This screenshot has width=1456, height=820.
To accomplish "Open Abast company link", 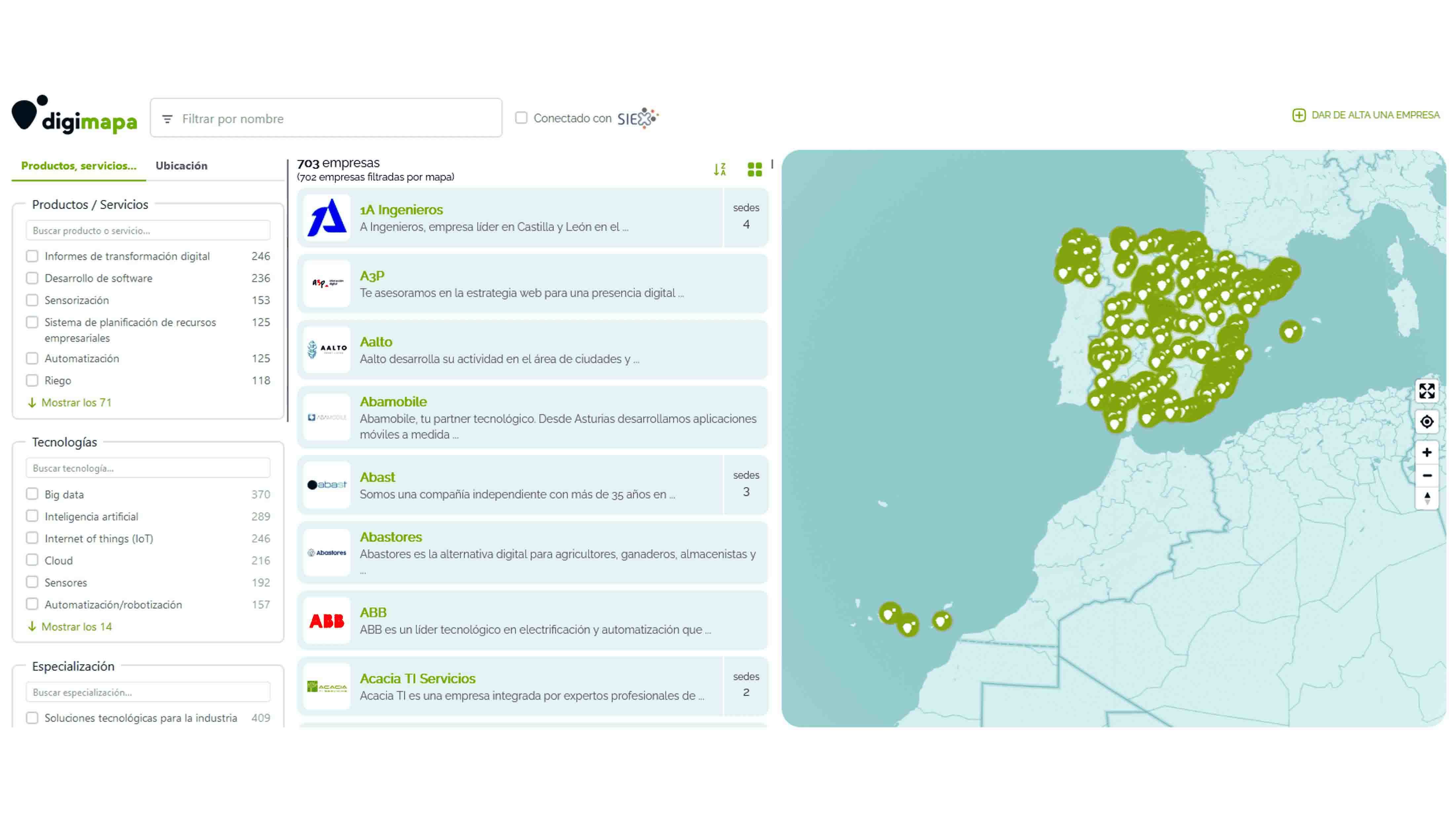I will [x=377, y=477].
